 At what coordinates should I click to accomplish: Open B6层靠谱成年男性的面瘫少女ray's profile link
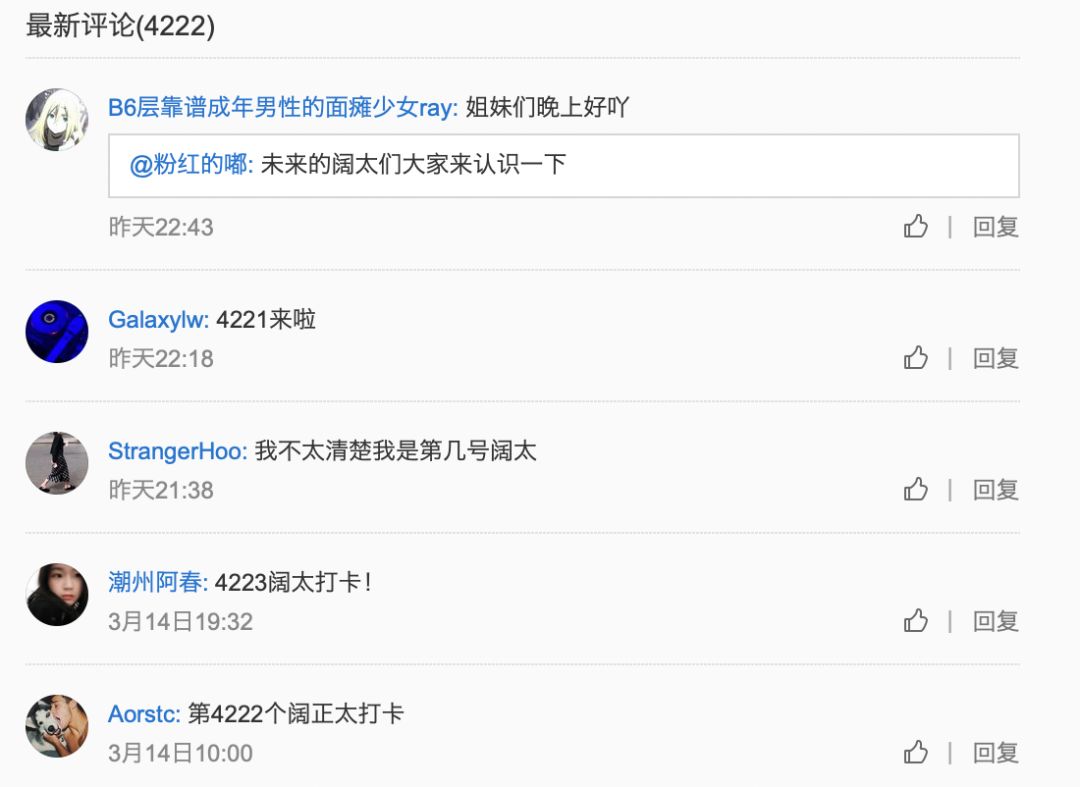coord(282,107)
